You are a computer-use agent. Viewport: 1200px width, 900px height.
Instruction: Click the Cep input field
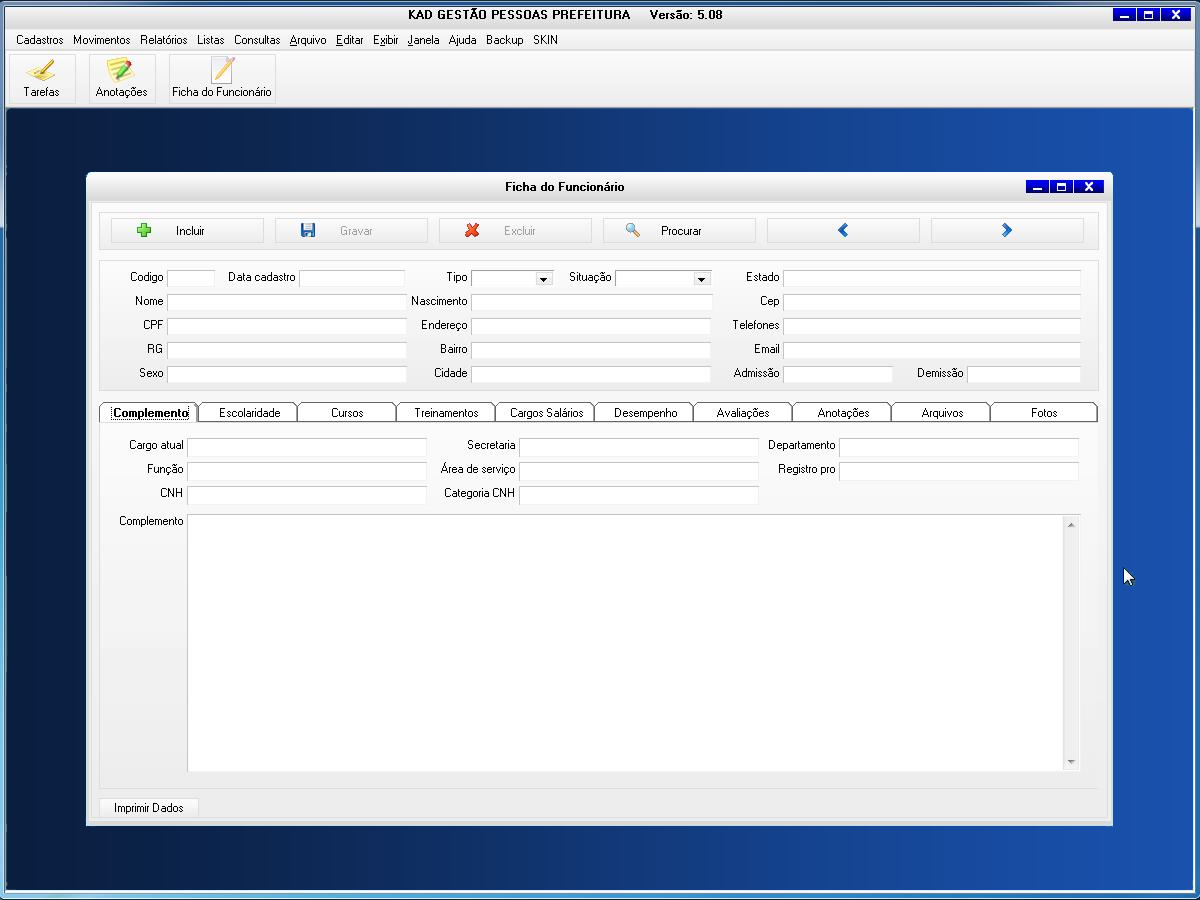point(932,302)
